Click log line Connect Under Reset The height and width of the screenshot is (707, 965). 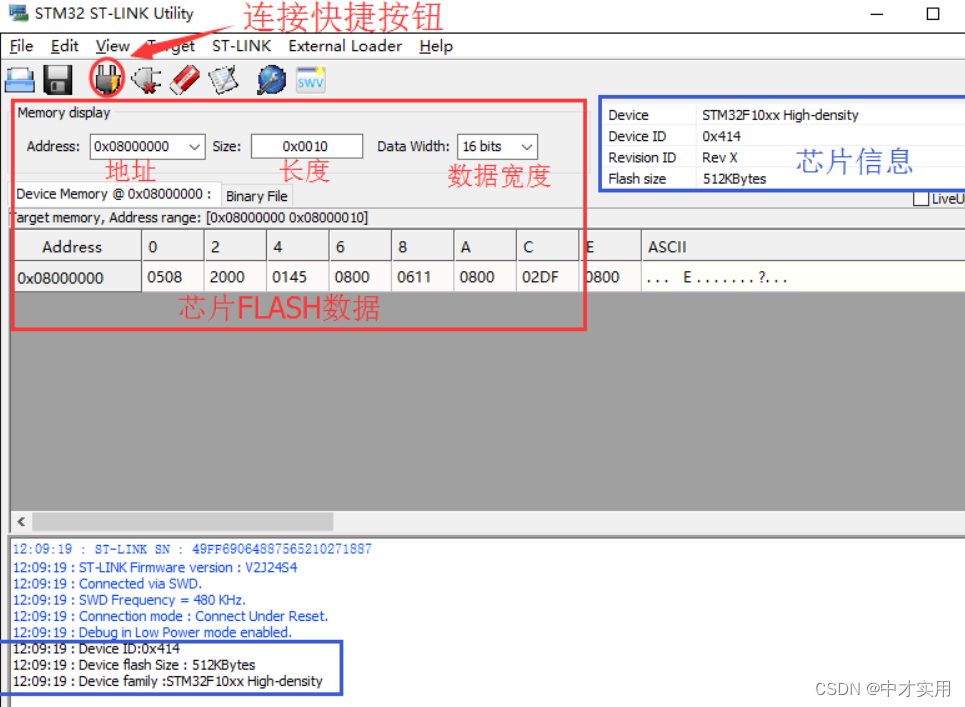[x=170, y=616]
